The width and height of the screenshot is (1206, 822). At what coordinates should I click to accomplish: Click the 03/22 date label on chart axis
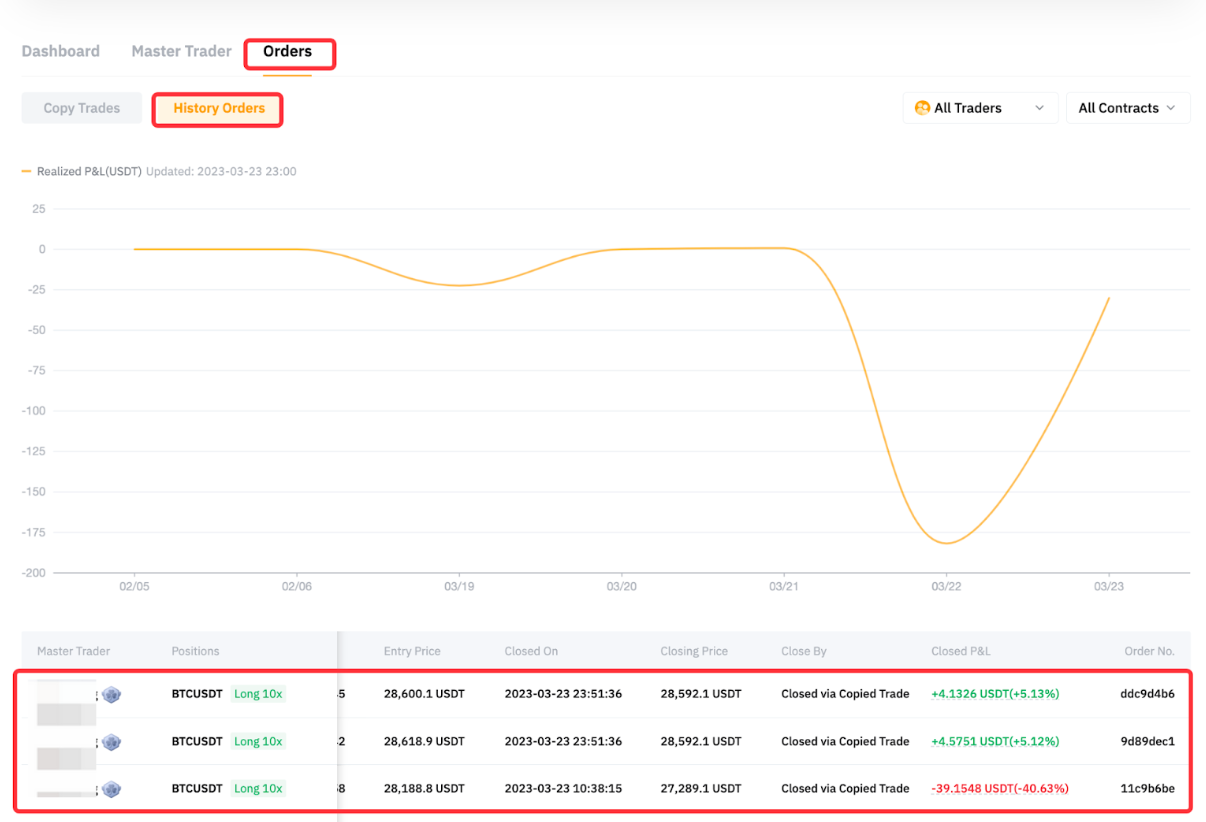pos(946,587)
